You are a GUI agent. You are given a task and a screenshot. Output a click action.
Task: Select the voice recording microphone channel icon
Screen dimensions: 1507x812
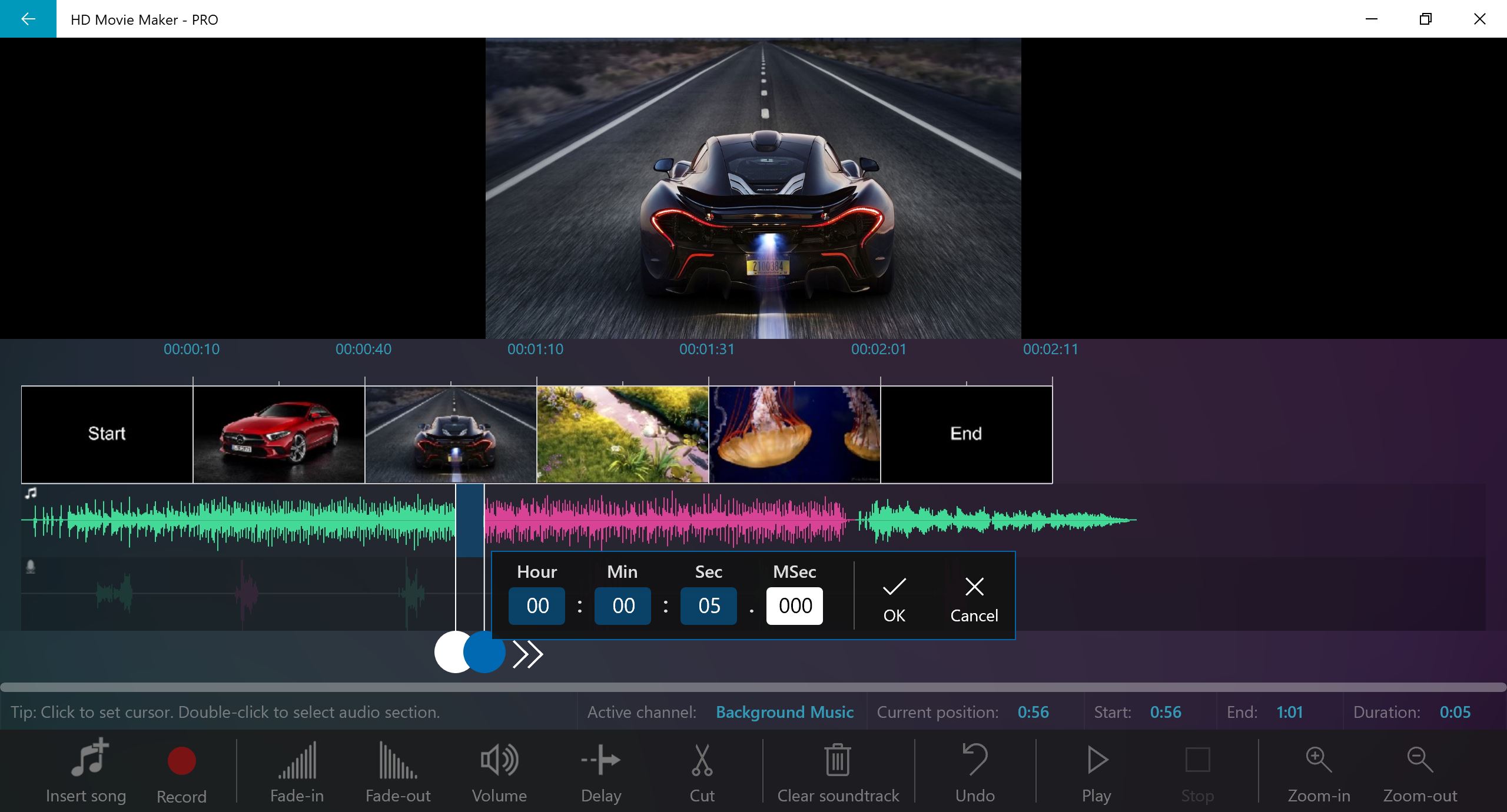31,567
